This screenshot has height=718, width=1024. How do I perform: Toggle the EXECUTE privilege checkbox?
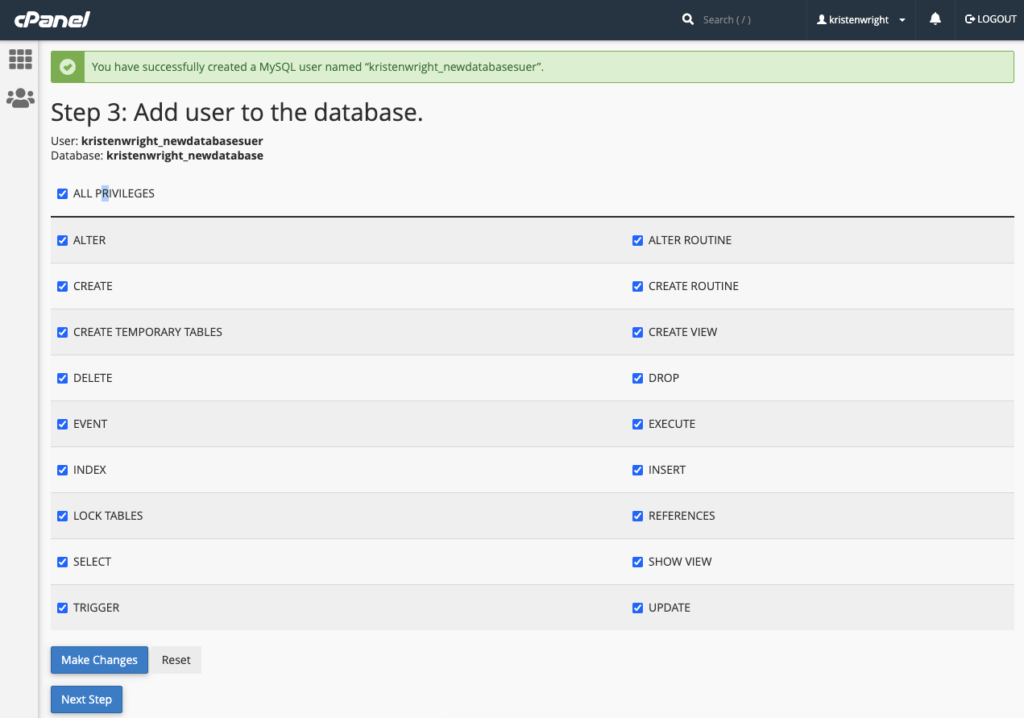[637, 425]
